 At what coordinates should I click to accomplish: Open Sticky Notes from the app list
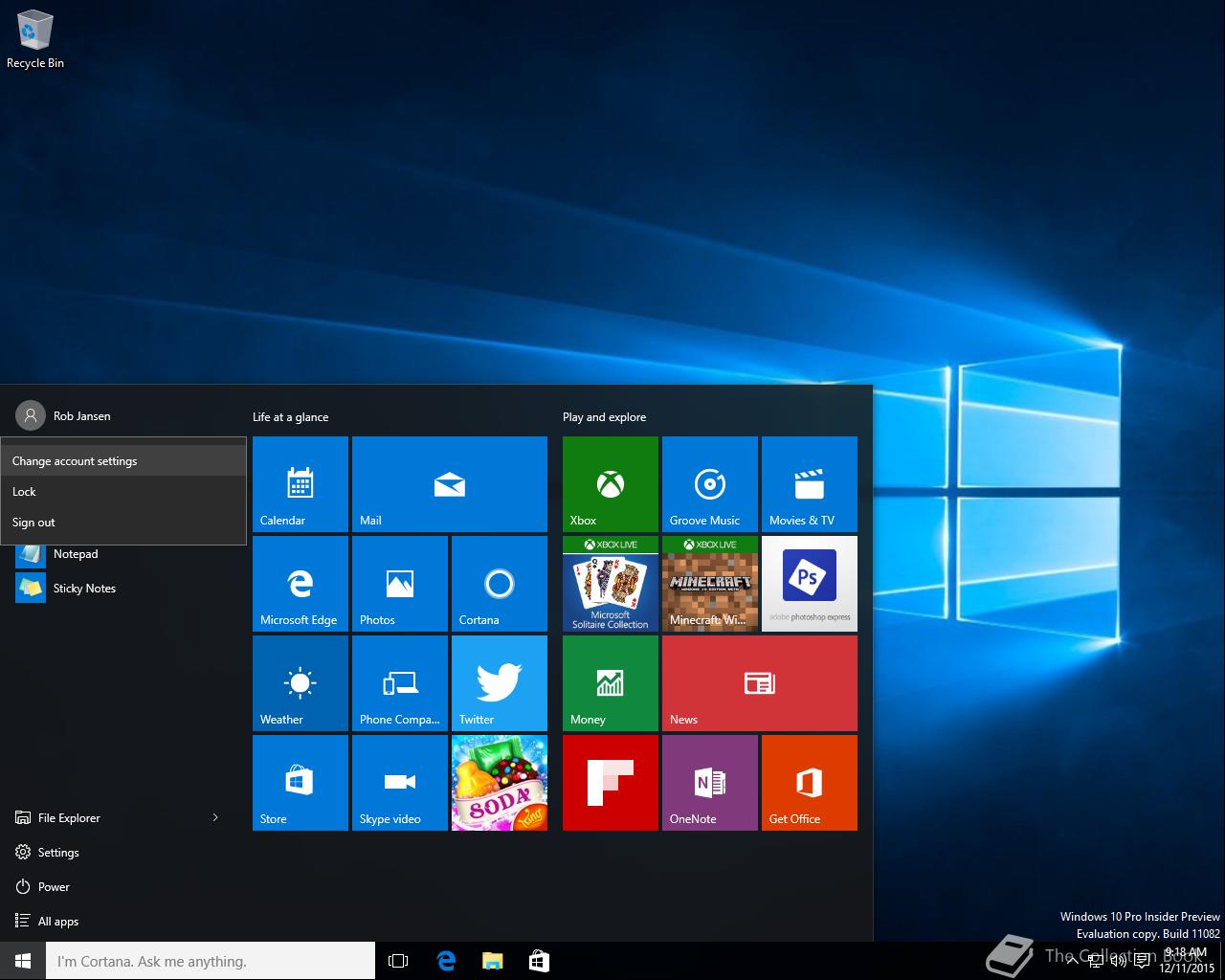[122, 589]
